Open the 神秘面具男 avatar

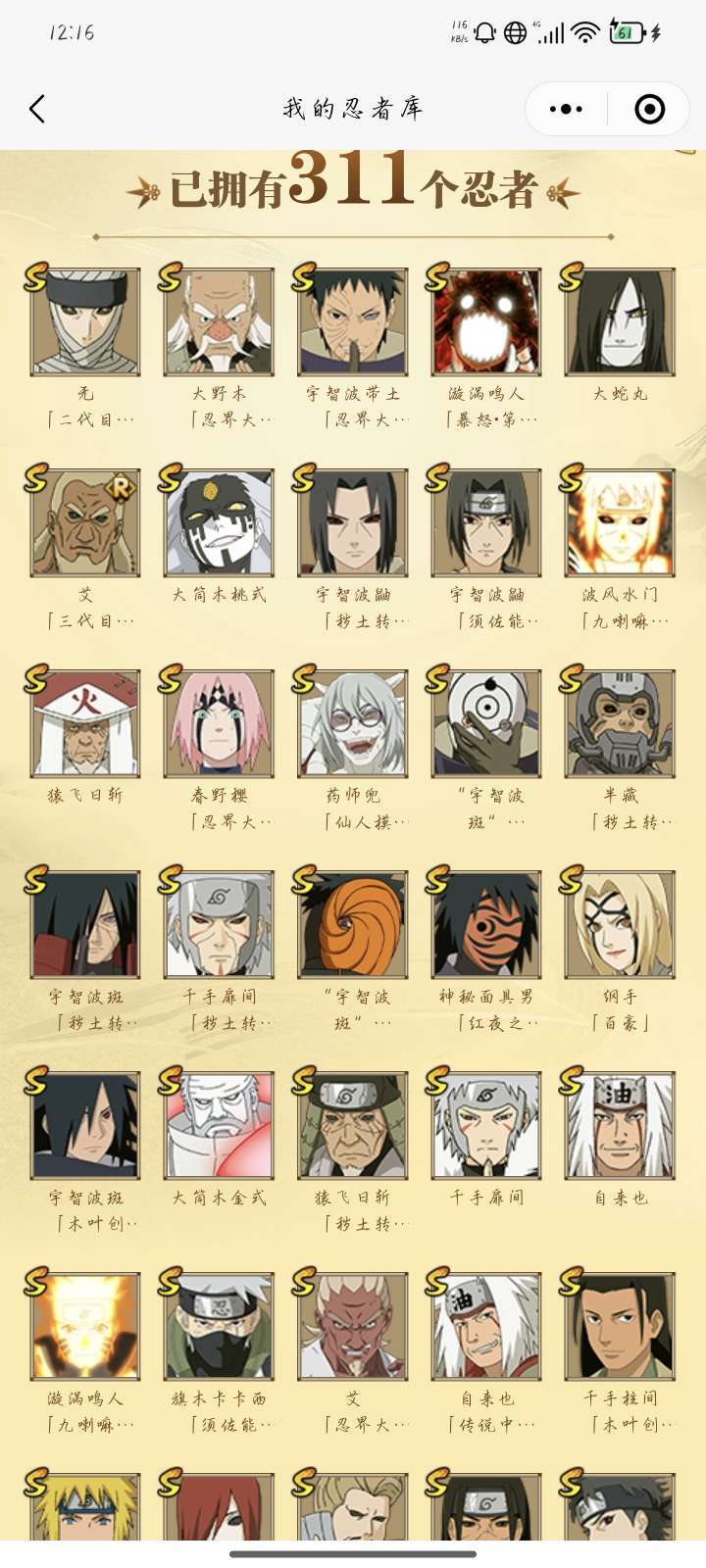[x=486, y=925]
